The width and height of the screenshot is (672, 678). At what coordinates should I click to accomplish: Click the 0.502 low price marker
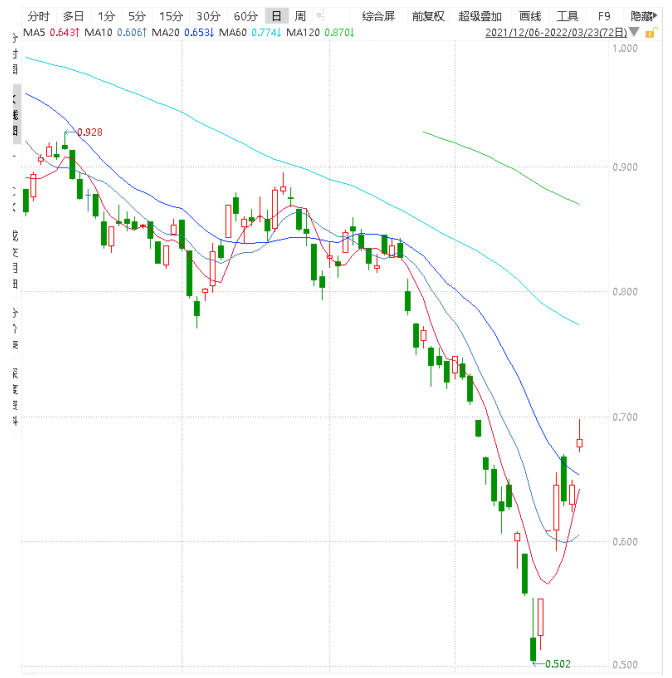click(x=558, y=664)
